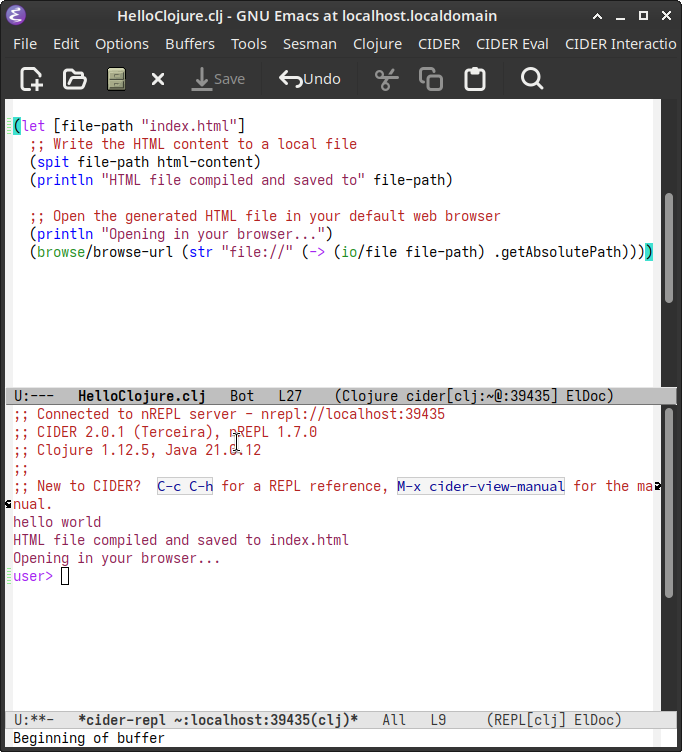Click the L27 line indicator

point(290,396)
